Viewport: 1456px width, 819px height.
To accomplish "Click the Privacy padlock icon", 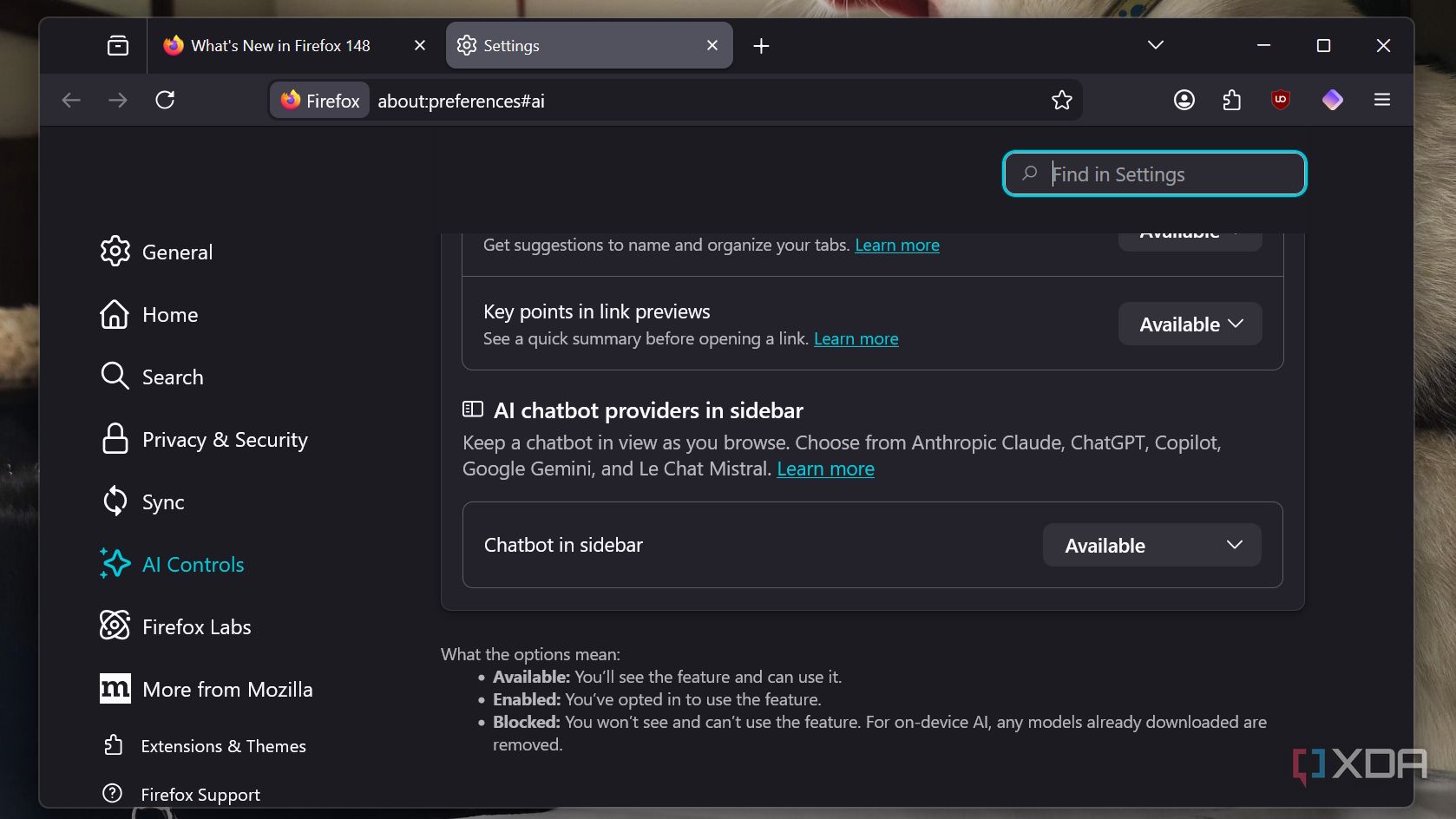I will (x=115, y=439).
